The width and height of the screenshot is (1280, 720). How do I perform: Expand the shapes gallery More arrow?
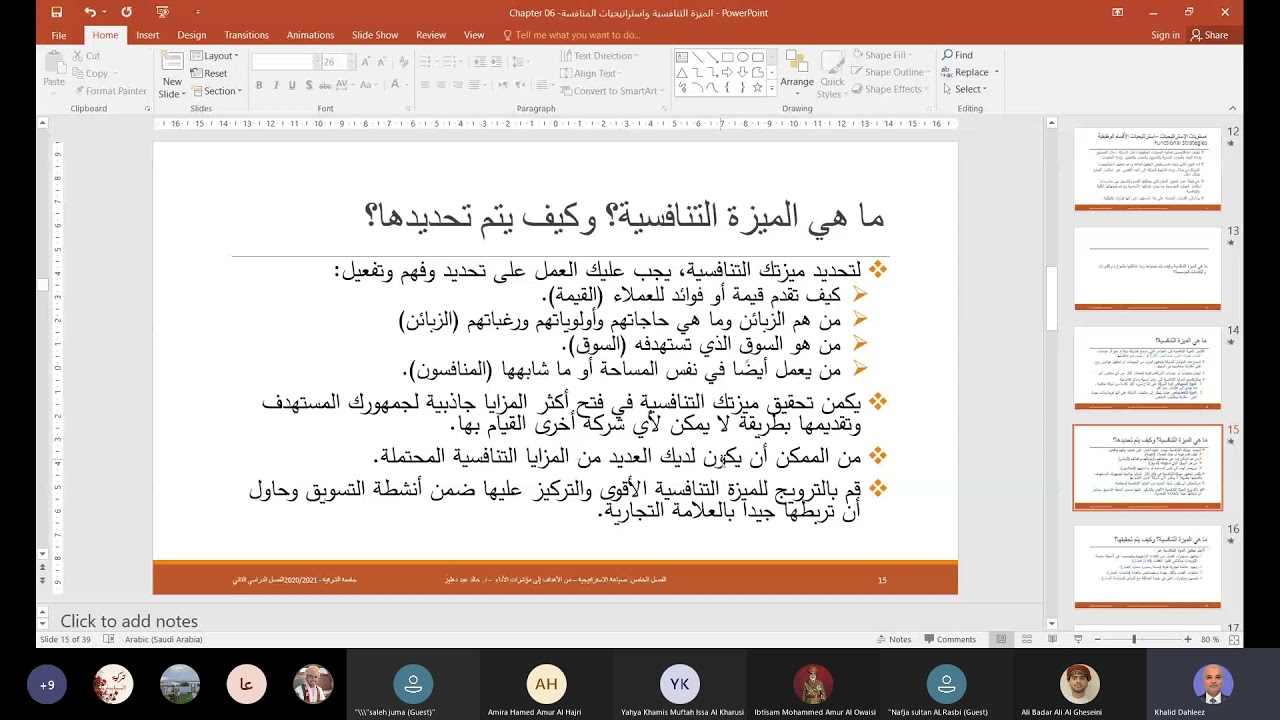tap(771, 89)
